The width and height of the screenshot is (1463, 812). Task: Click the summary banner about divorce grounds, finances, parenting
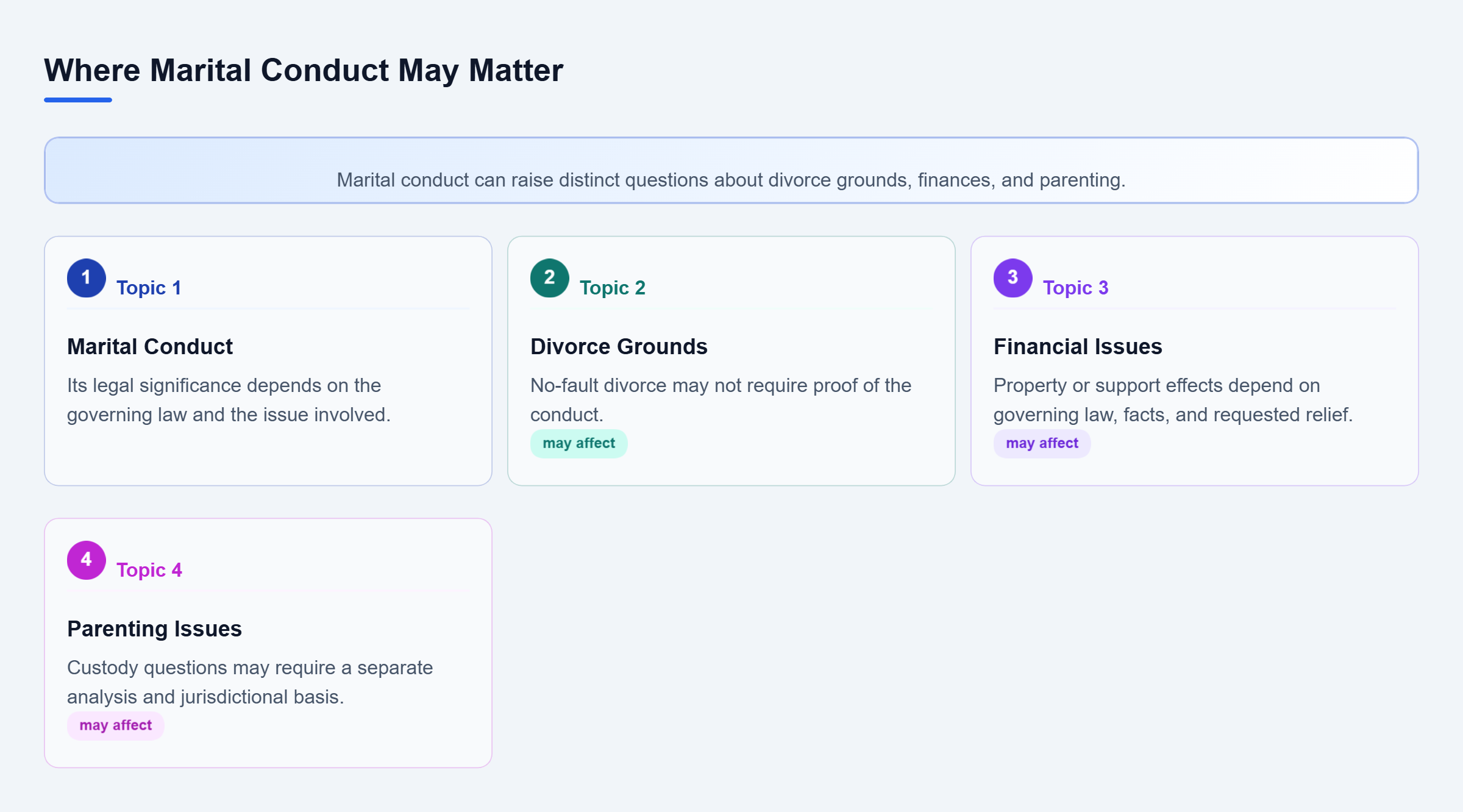click(x=731, y=170)
